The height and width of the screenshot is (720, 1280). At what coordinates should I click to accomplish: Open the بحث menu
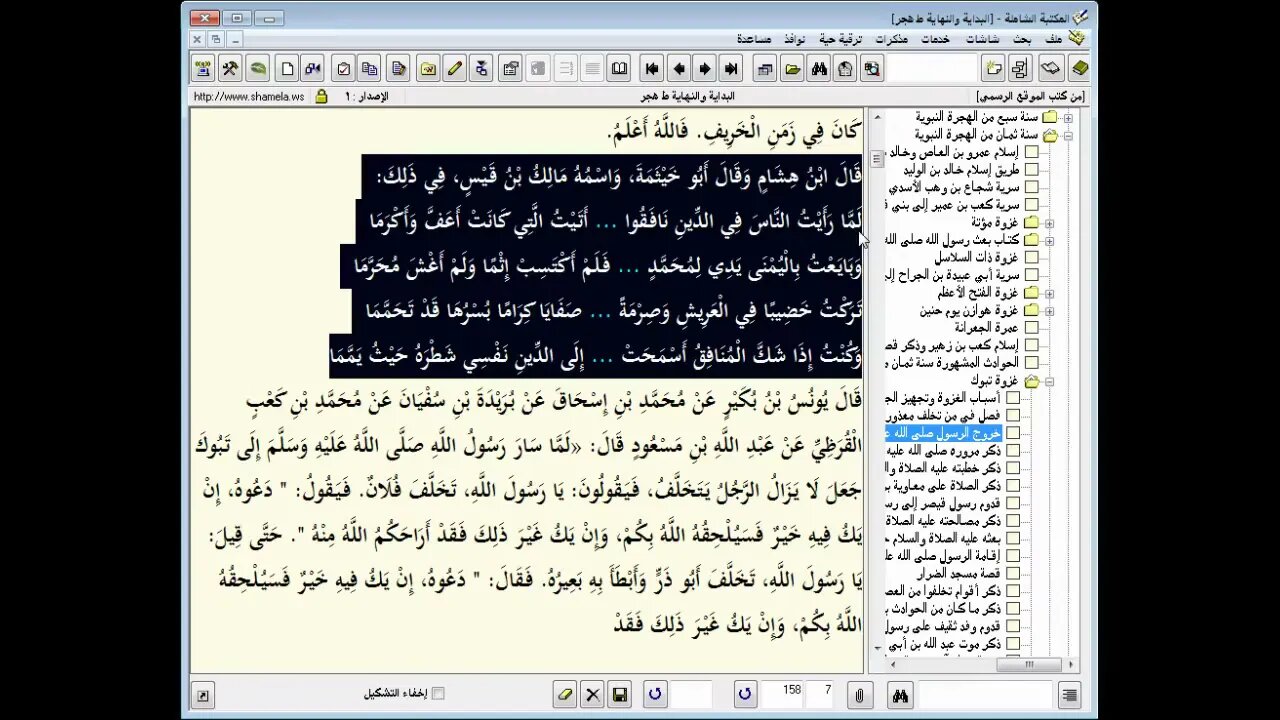(x=1022, y=39)
